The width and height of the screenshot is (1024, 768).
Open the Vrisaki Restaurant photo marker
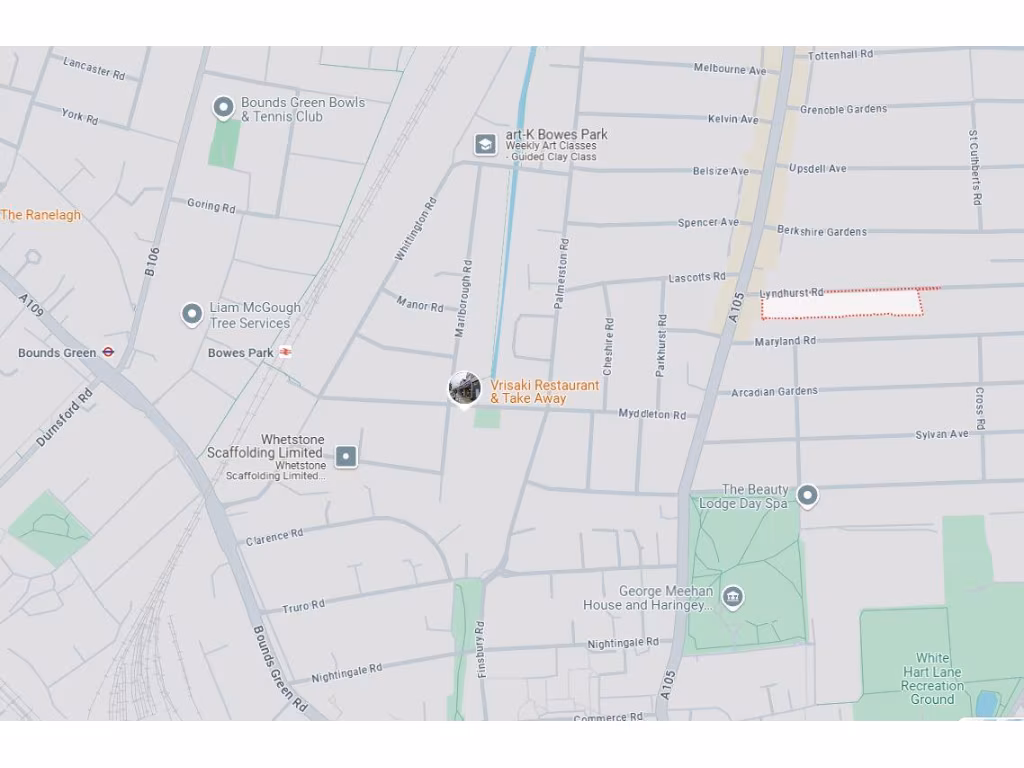tap(464, 389)
